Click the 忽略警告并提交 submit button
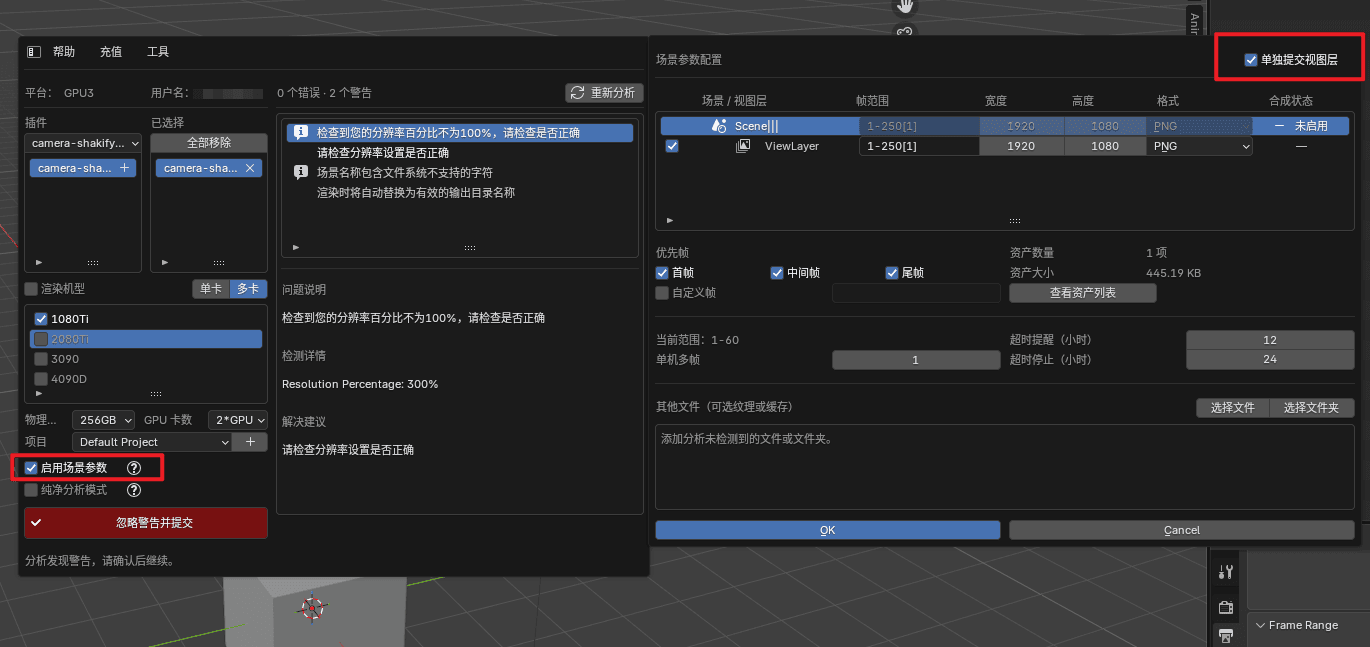This screenshot has height=647, width=1370. coord(146,523)
